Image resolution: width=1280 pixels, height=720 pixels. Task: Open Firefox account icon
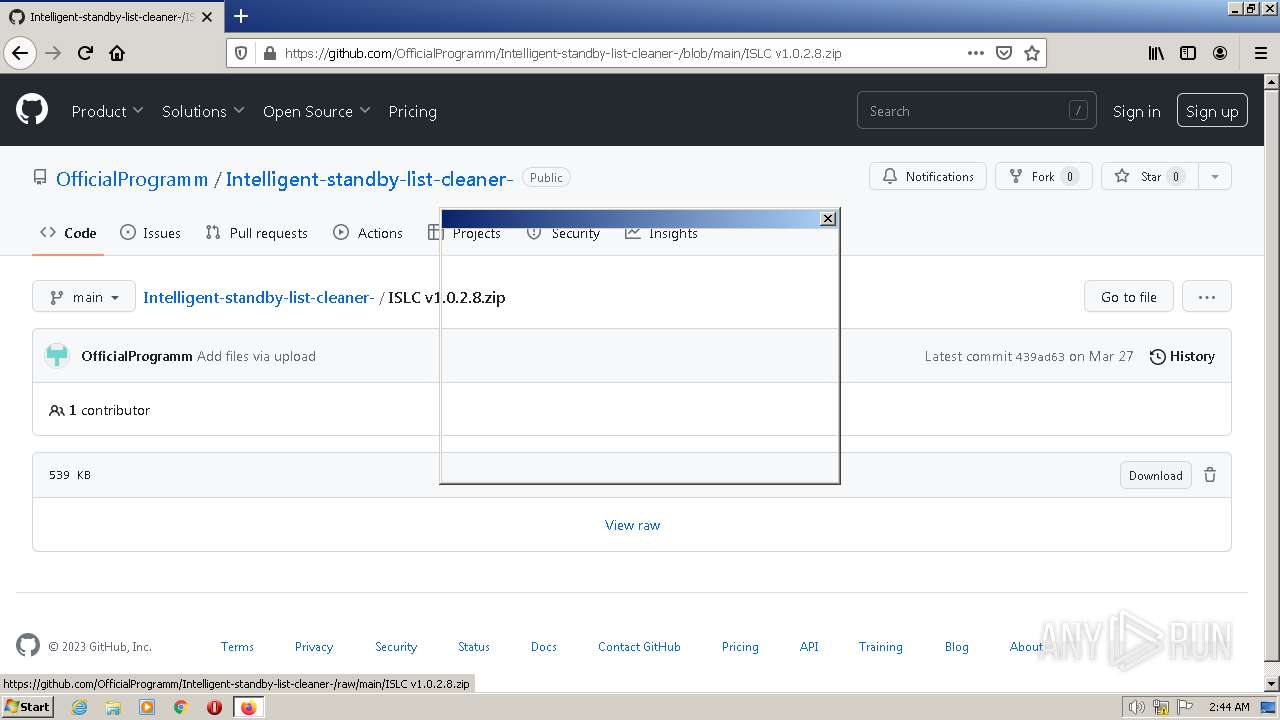tap(1220, 53)
